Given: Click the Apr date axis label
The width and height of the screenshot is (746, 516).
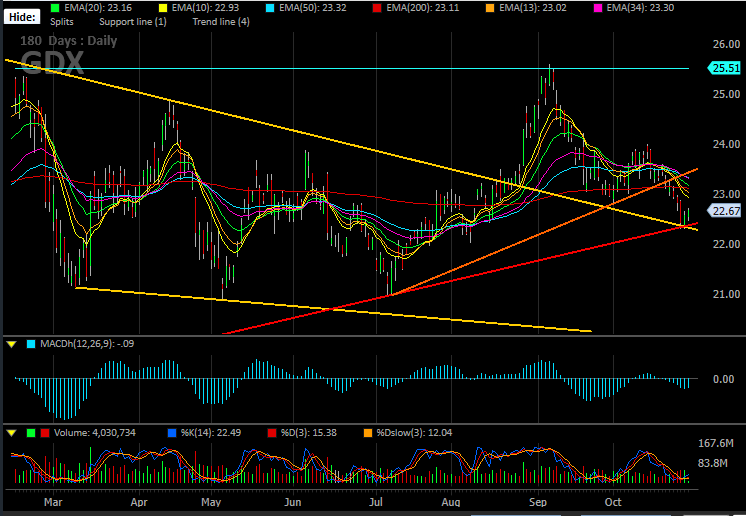Looking at the screenshot, I should pyautogui.click(x=139, y=502).
